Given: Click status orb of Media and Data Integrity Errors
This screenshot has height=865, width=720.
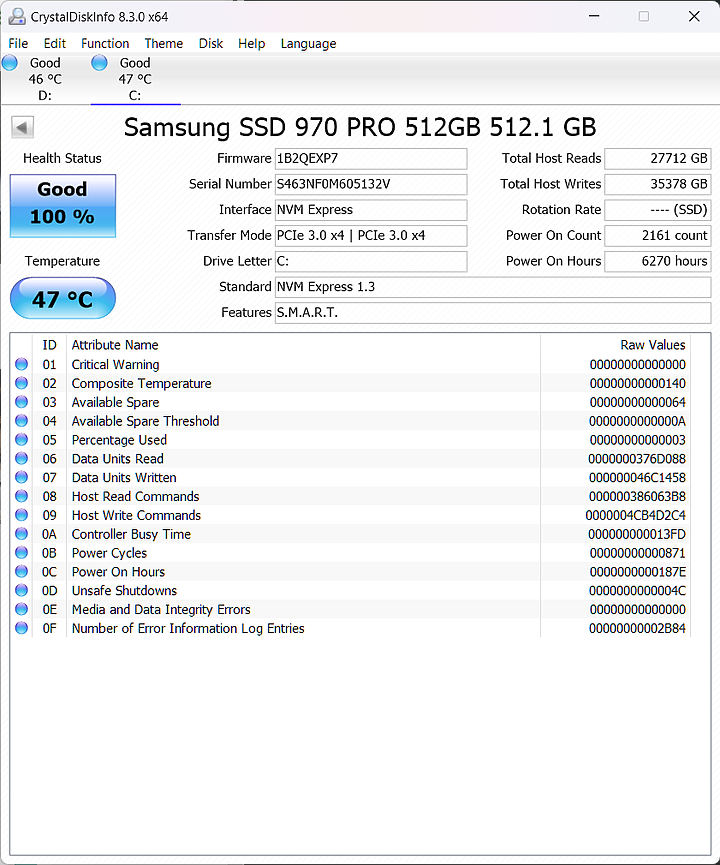Looking at the screenshot, I should (x=22, y=609).
